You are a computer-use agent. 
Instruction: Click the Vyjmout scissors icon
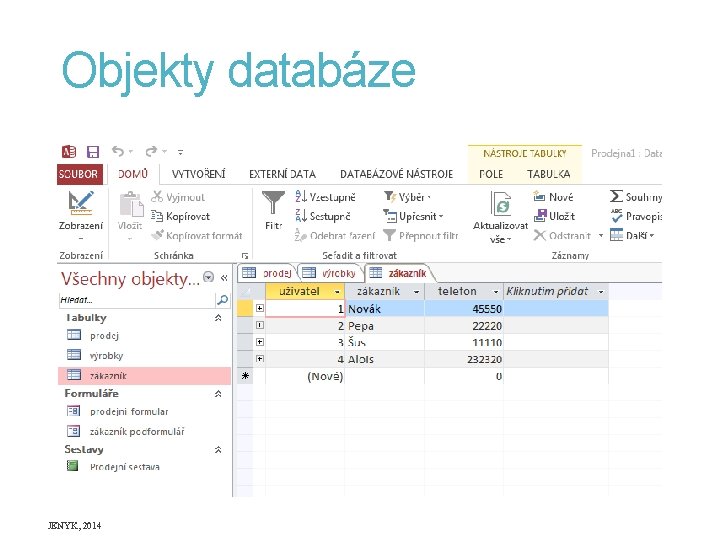[157, 197]
